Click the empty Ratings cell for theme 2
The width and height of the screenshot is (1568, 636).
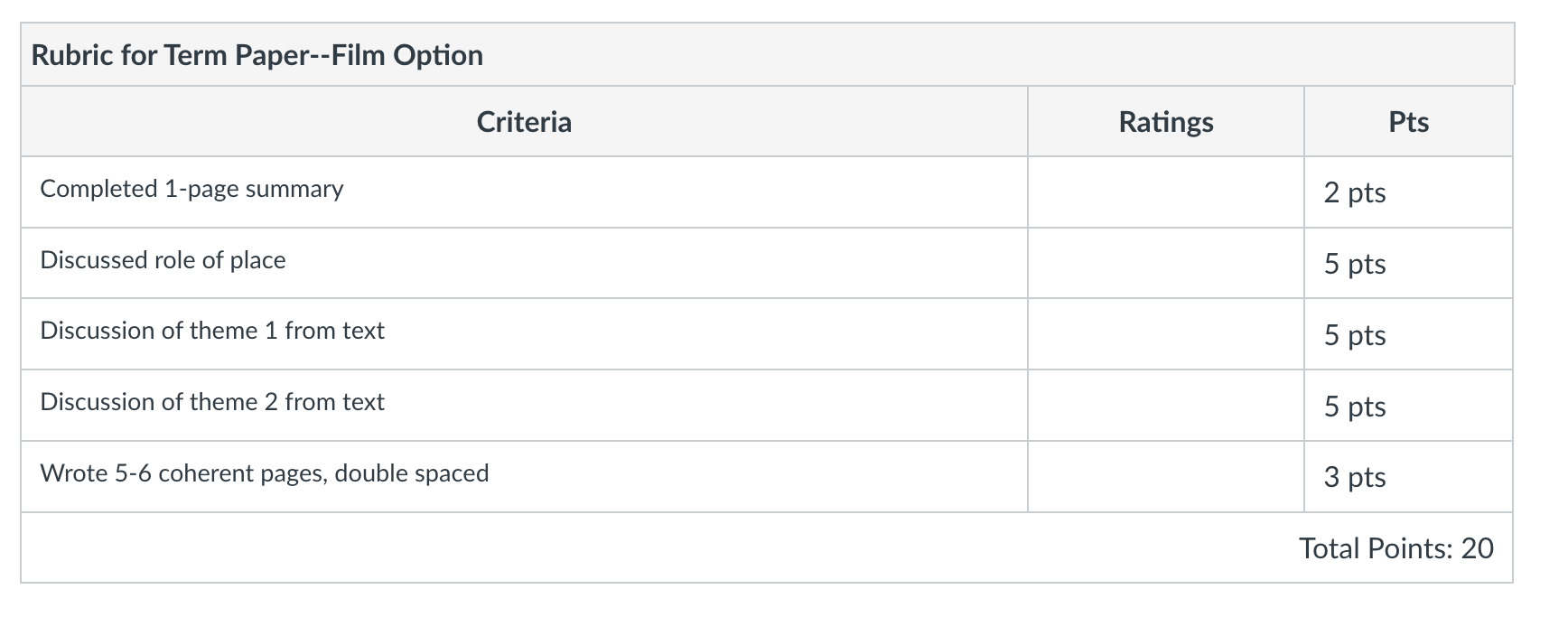[1166, 406]
